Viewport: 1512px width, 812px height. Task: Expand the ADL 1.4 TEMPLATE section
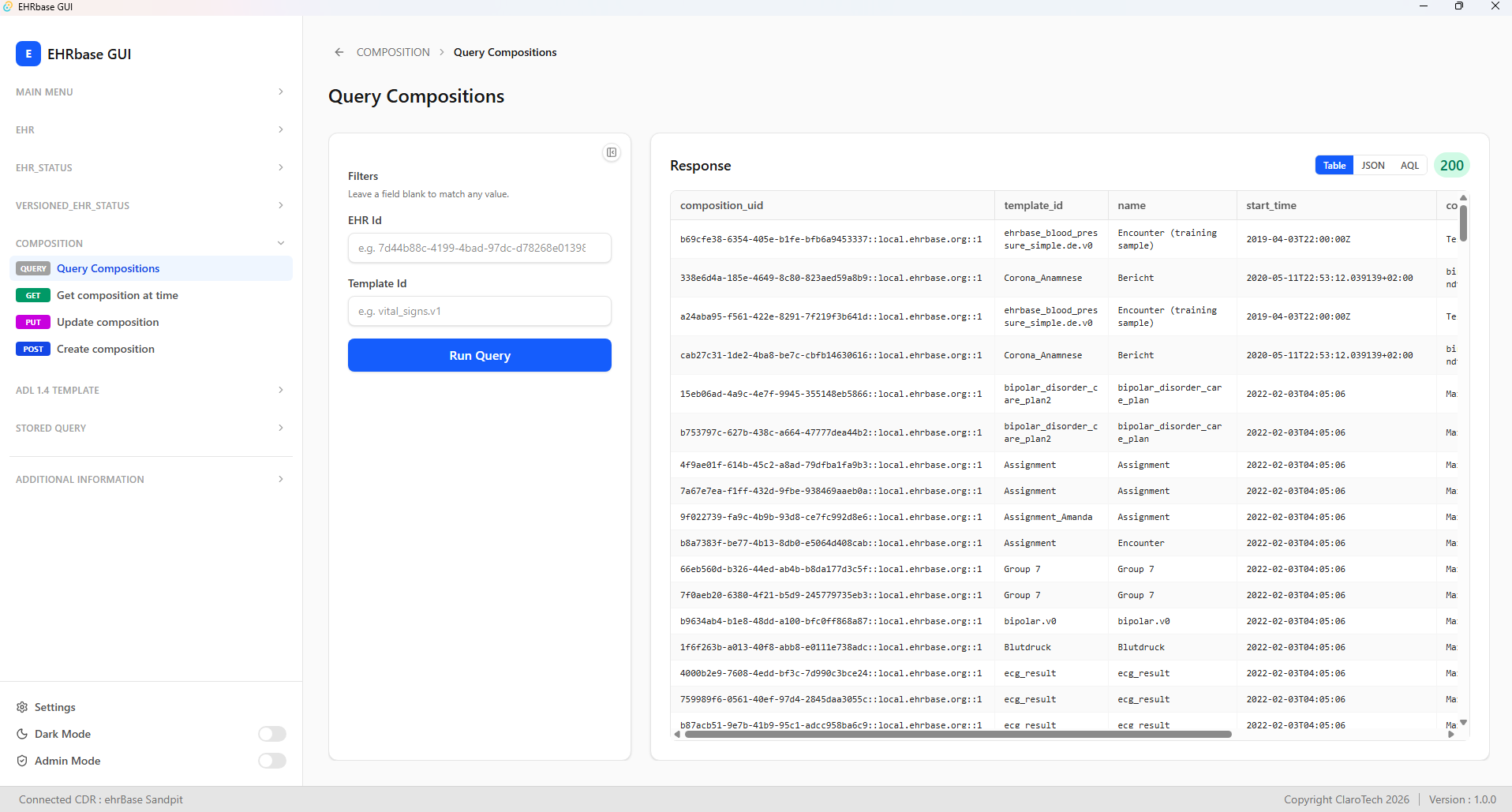point(151,390)
